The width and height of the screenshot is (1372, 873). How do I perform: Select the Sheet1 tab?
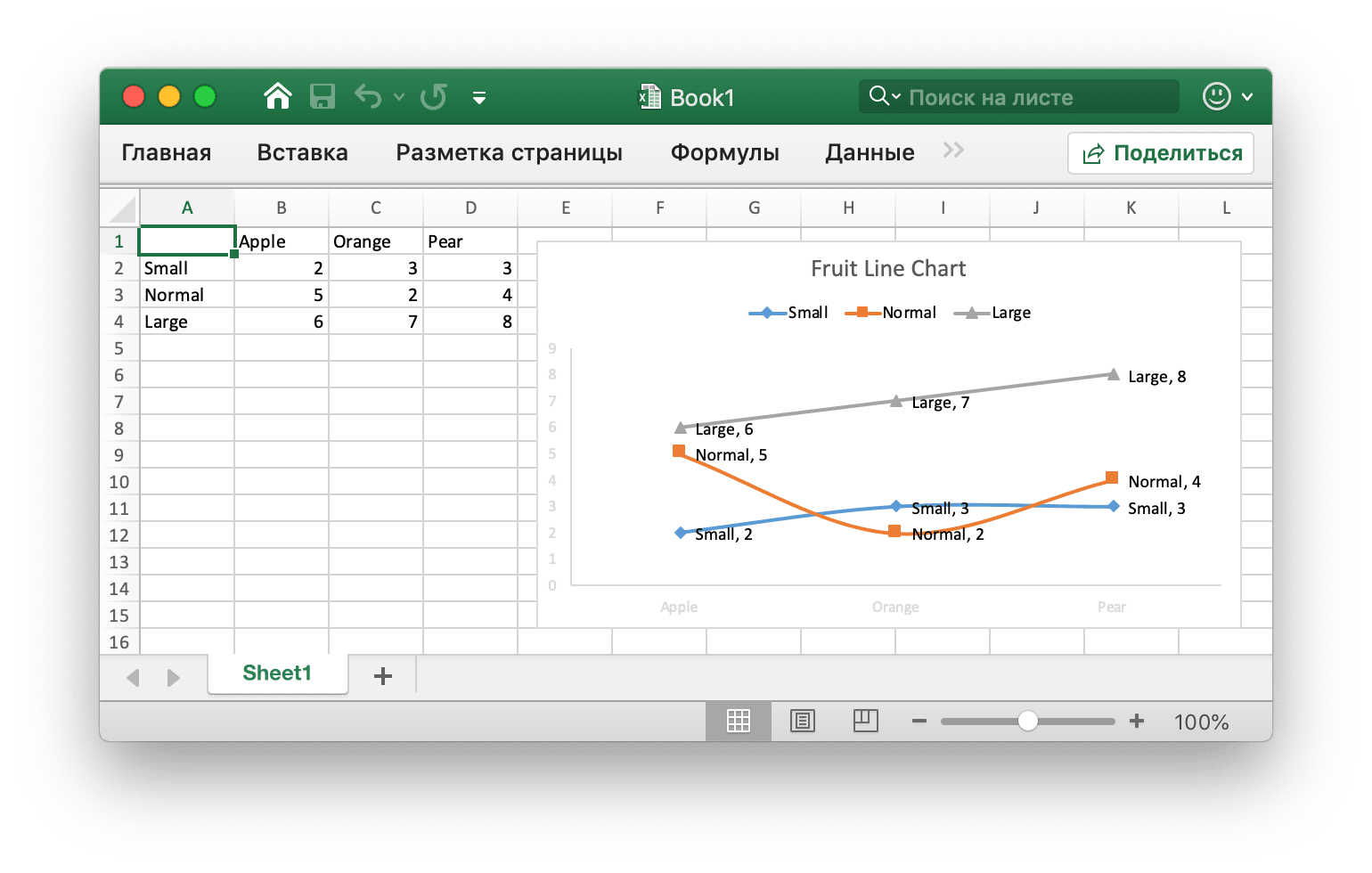point(277,673)
